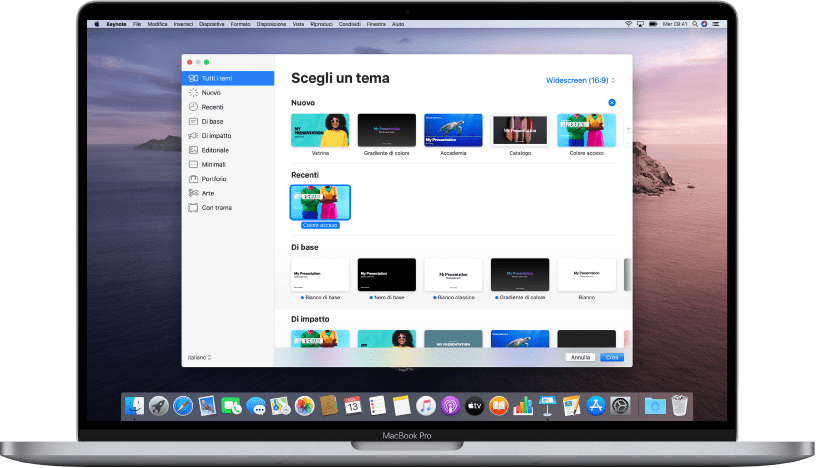Open Music from the Dock
The width and height of the screenshot is (817, 468).
click(426, 406)
